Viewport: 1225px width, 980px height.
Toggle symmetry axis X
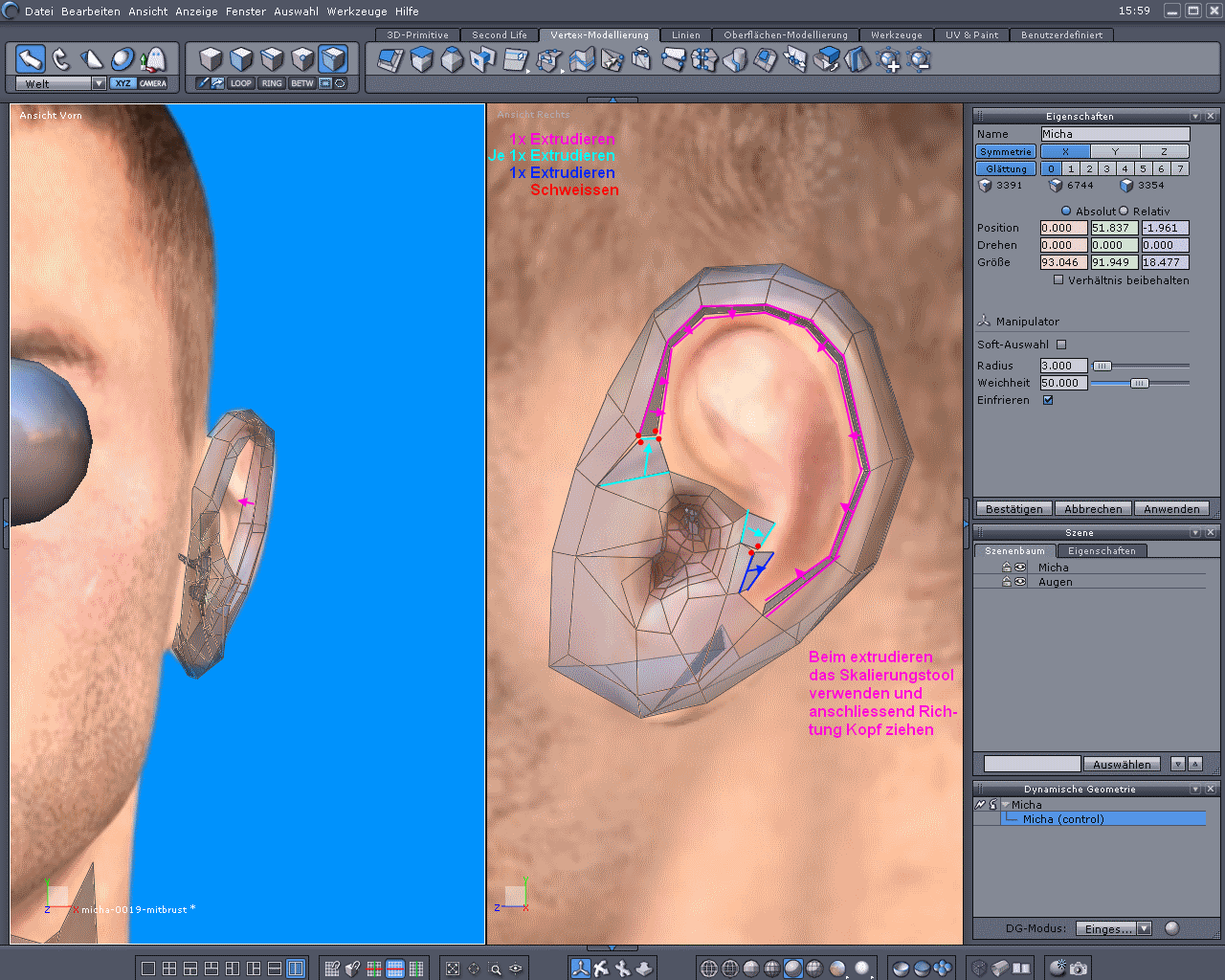(x=1065, y=151)
